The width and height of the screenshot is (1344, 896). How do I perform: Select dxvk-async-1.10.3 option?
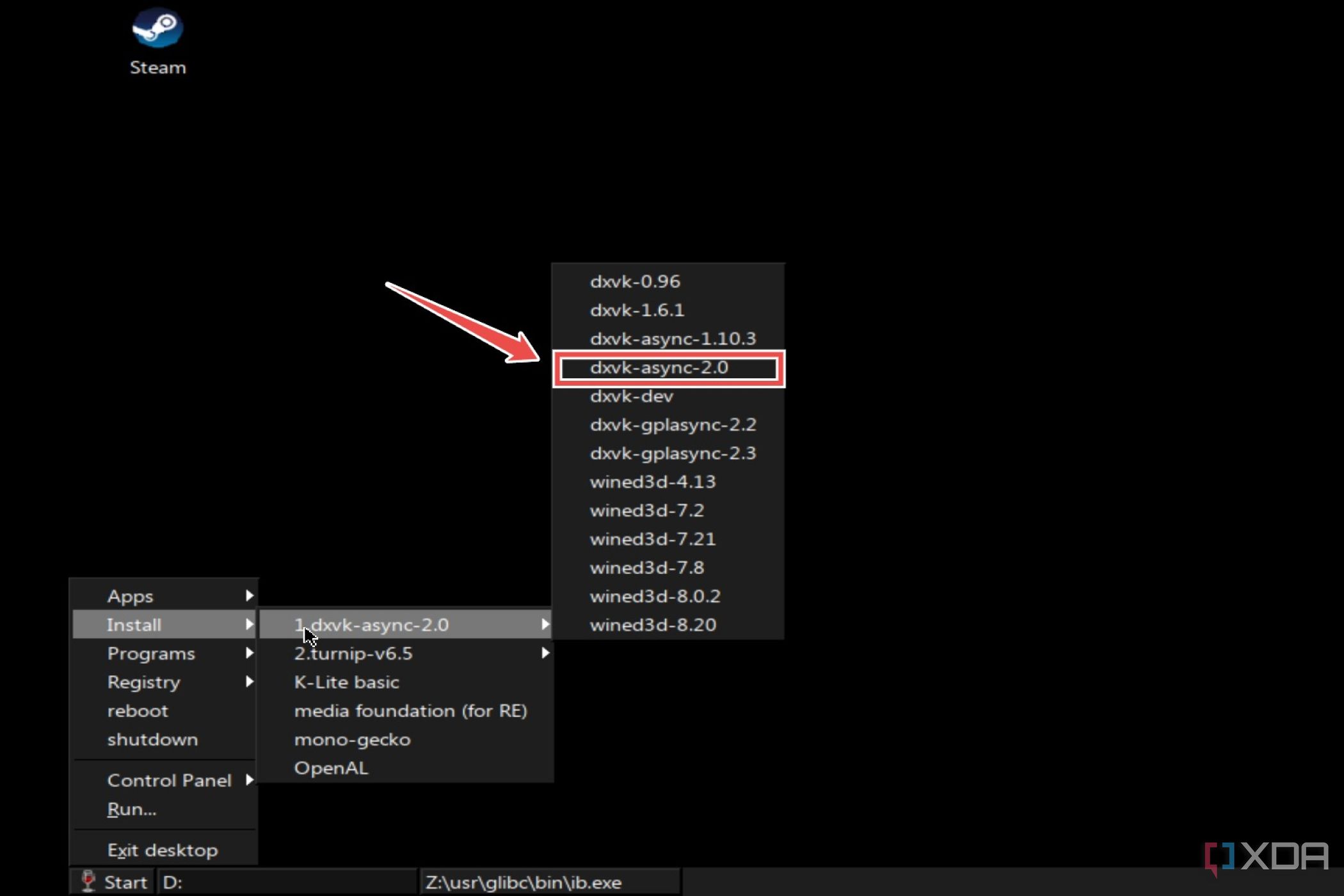[673, 338]
